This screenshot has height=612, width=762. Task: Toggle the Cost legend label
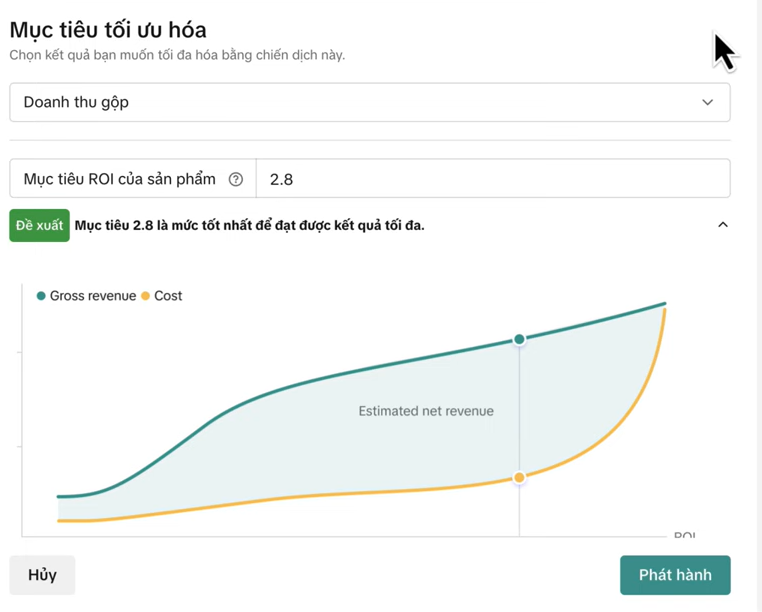coord(168,296)
